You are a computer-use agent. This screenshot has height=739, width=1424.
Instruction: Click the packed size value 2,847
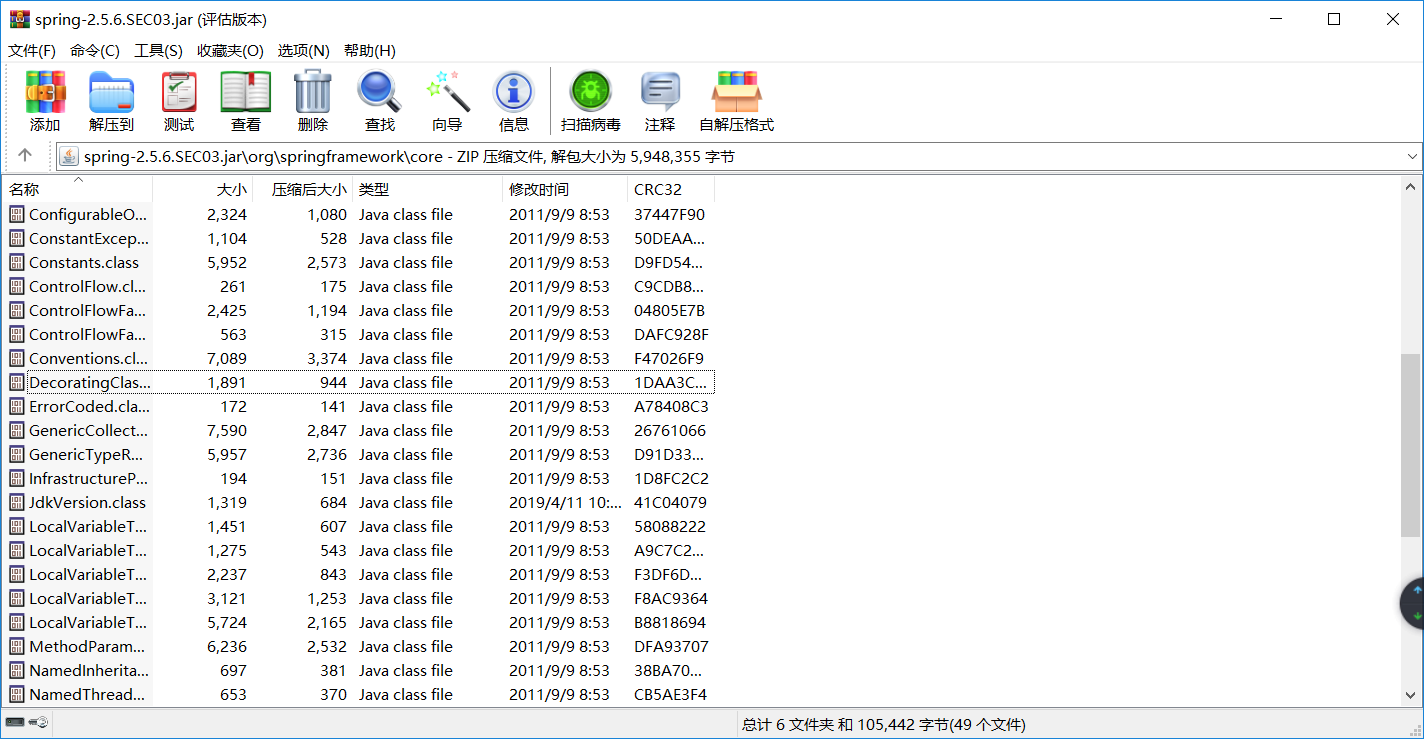tap(327, 430)
